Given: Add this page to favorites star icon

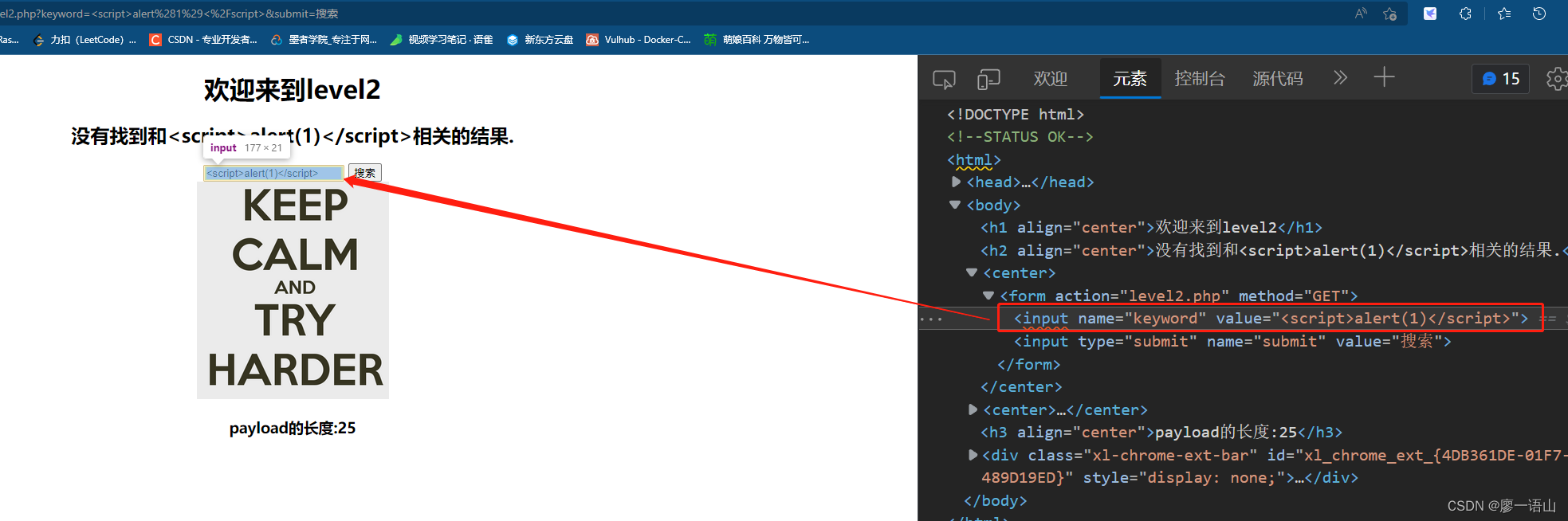Looking at the screenshot, I should (x=1389, y=14).
